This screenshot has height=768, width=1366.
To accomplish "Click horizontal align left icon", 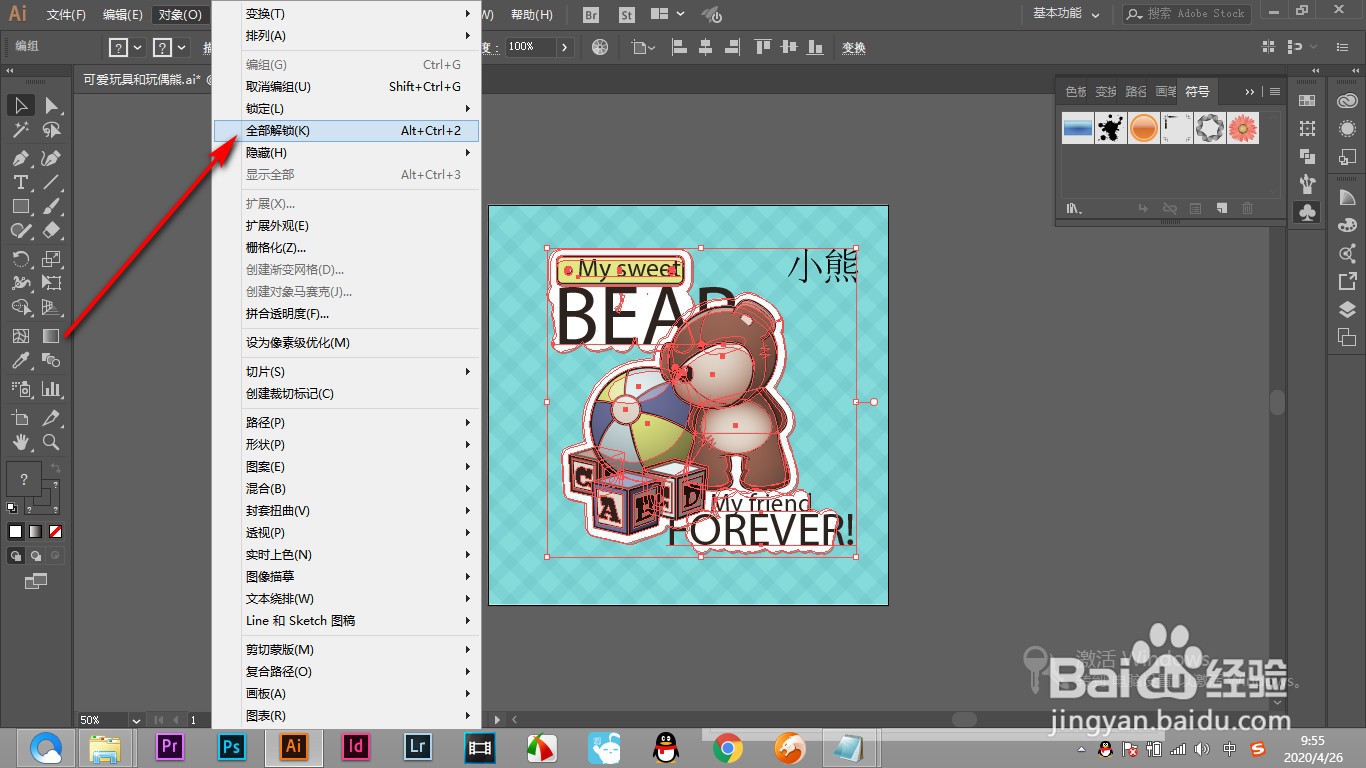I will [680, 47].
